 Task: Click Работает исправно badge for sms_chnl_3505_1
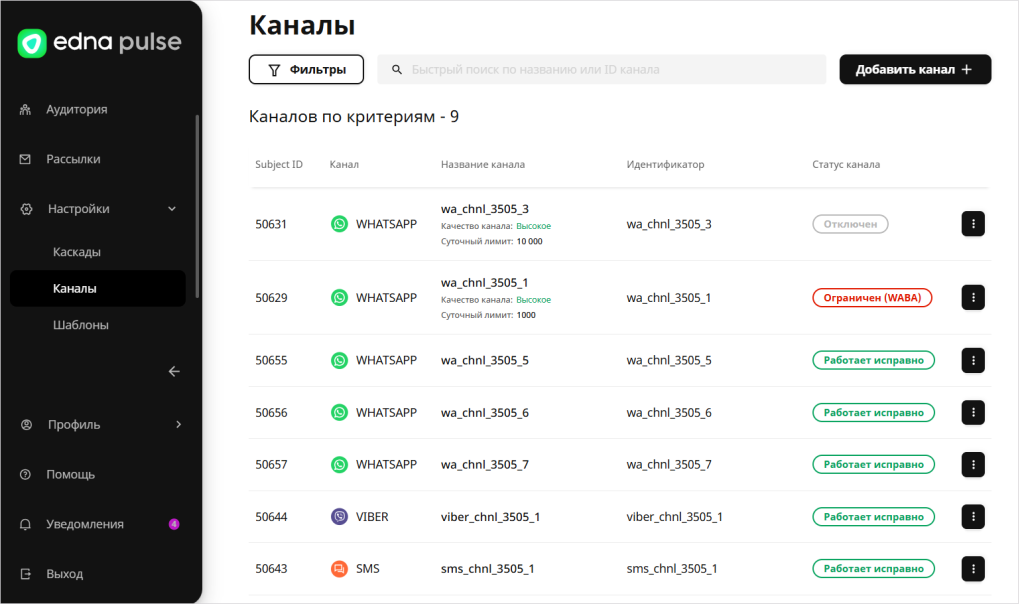point(873,569)
